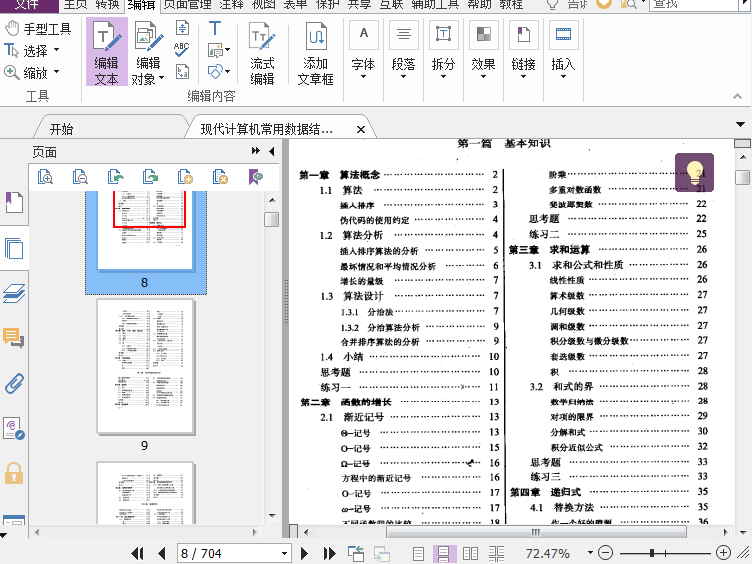
Task: Switch to the 表单 ribbon tab
Action: tap(295, 5)
